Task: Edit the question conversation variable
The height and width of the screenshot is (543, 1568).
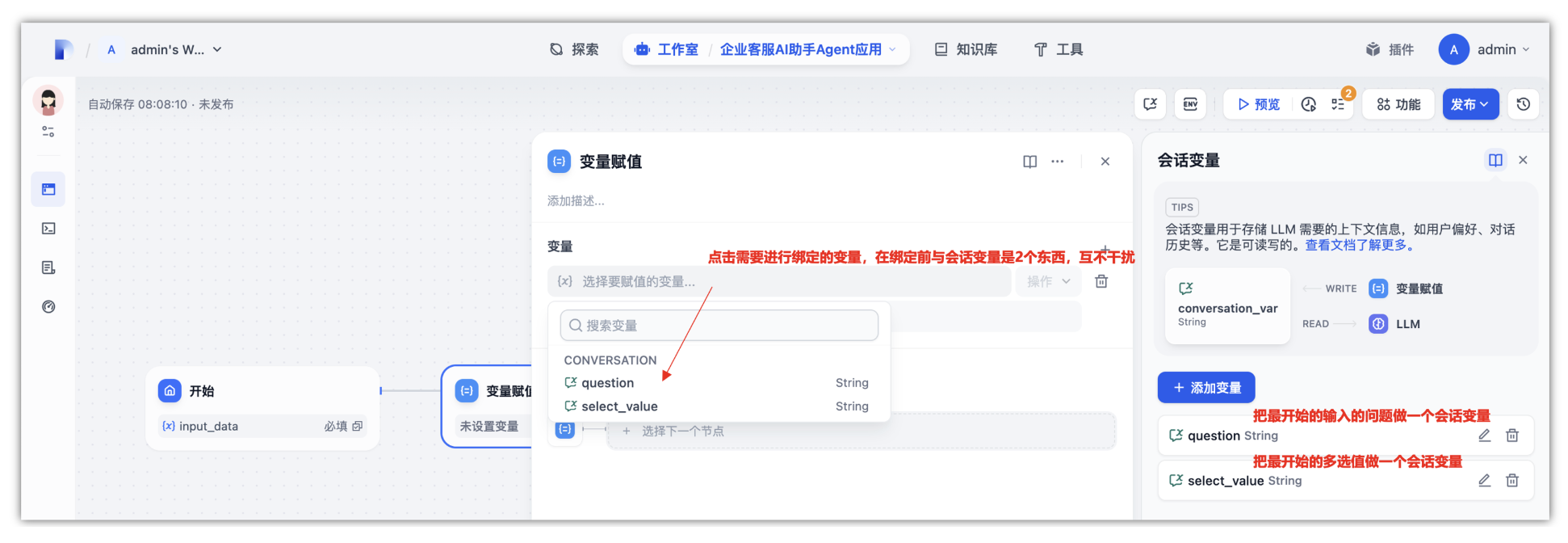Action: coord(1484,436)
